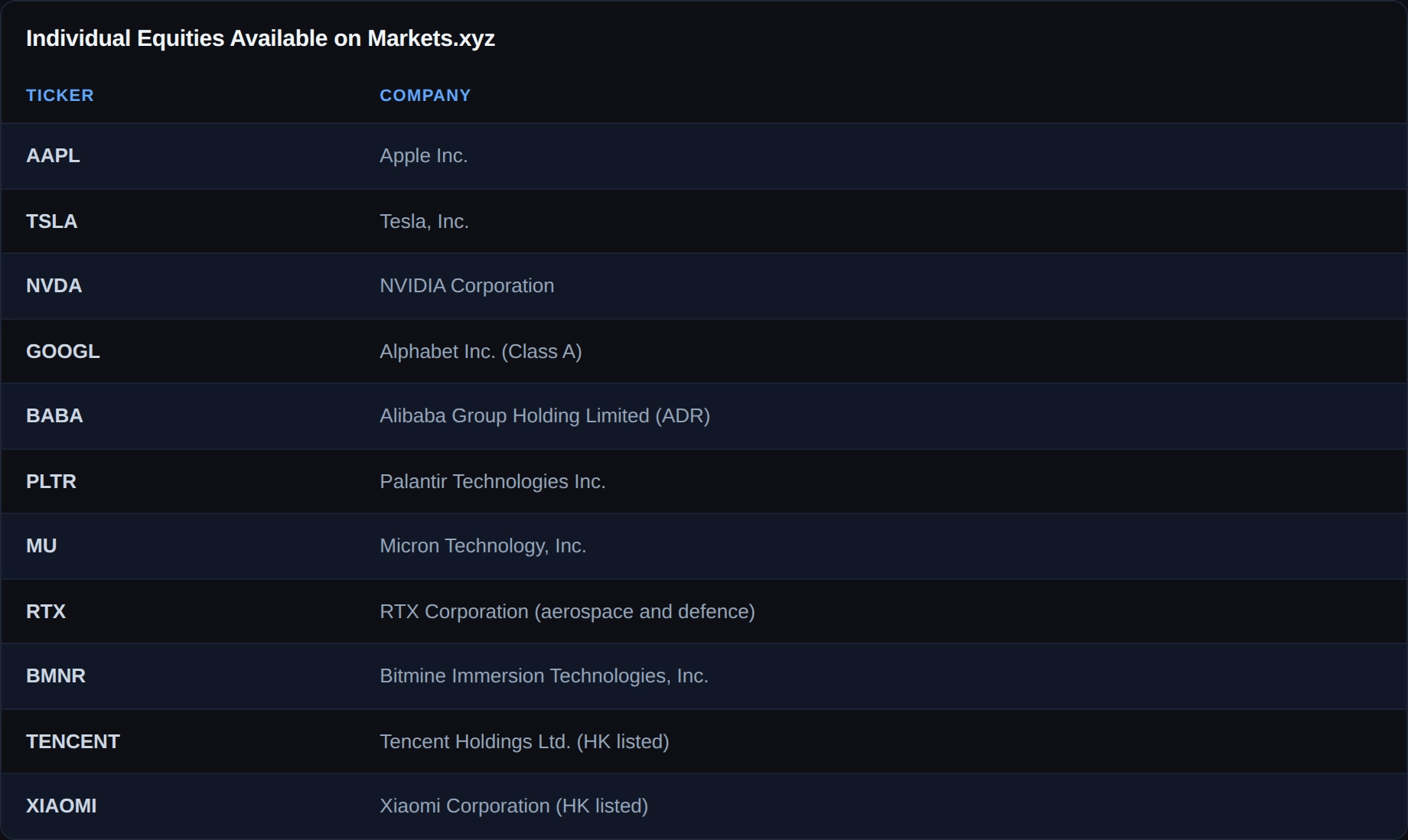
Task: Click Xiaomi Corporation (HK listed) cell
Action: click(x=513, y=806)
